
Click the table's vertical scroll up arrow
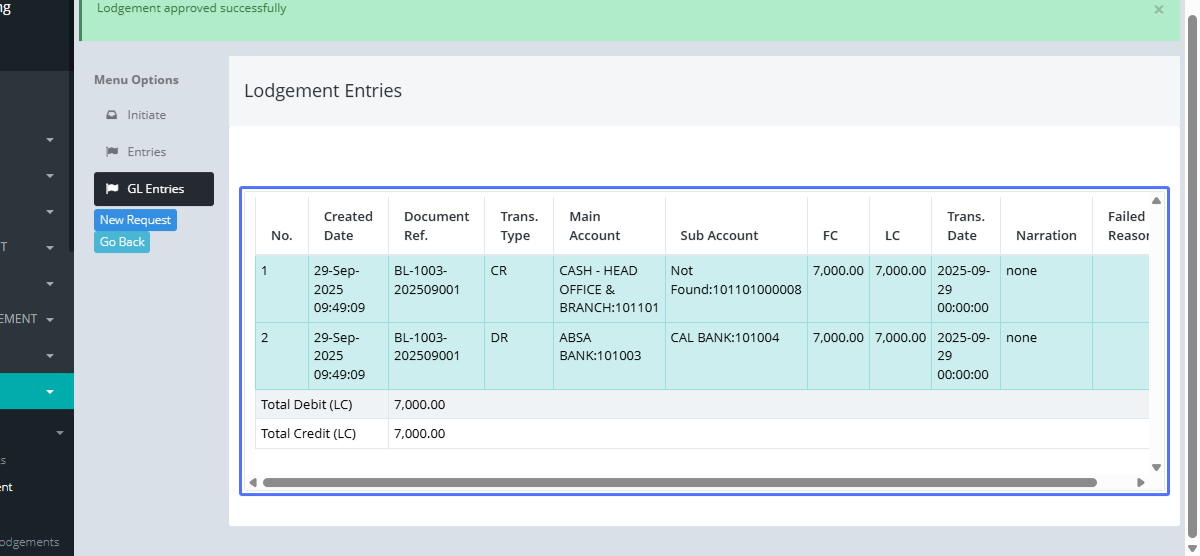(1156, 201)
